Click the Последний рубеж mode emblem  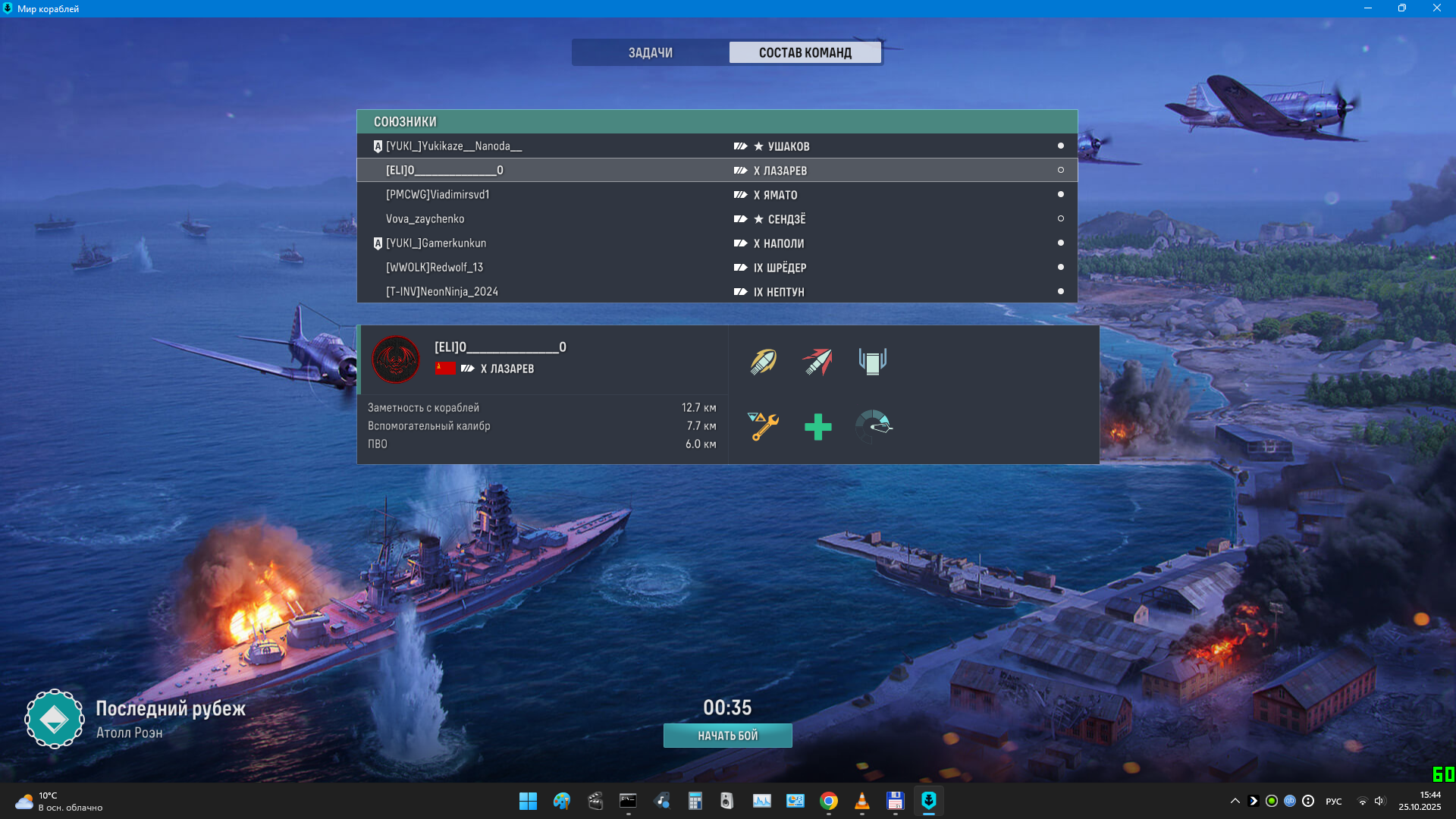point(55,719)
